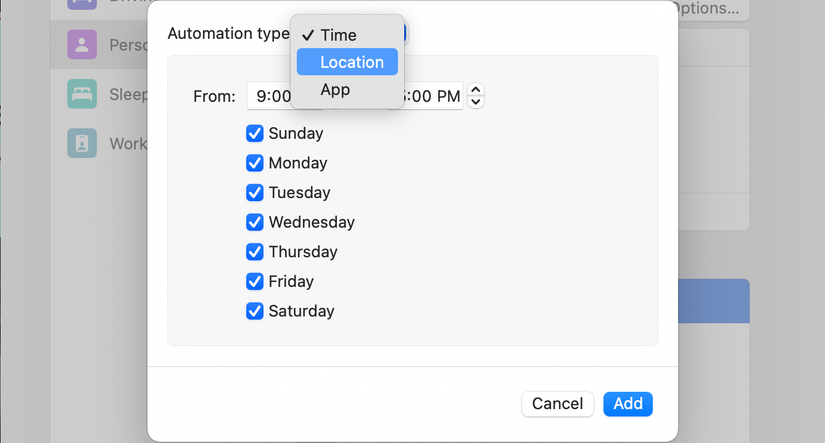Image resolution: width=825 pixels, height=443 pixels.
Task: Click the From start time field
Action: pos(269,96)
